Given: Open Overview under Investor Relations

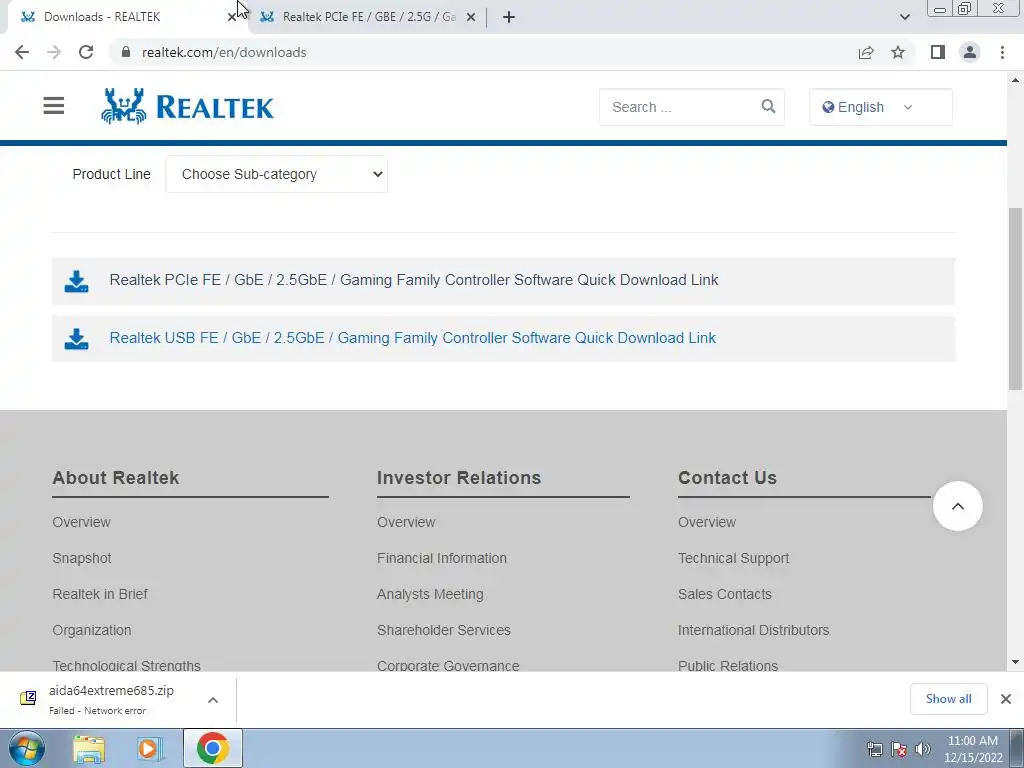Looking at the screenshot, I should tap(406, 522).
